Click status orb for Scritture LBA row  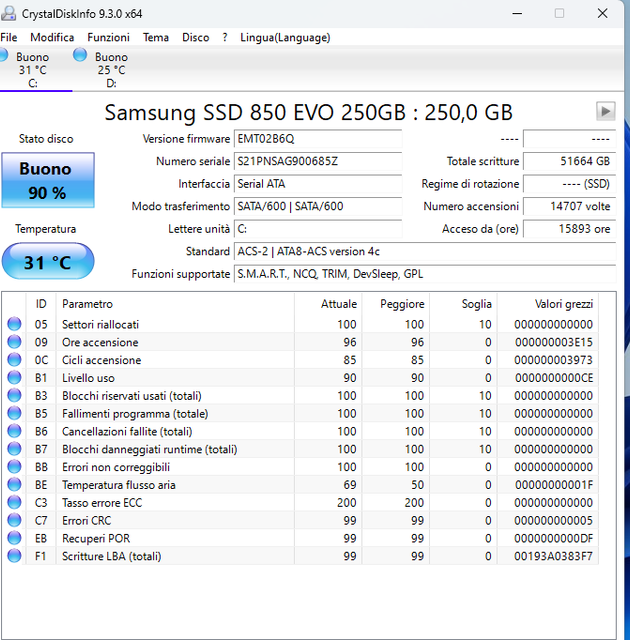(x=14, y=556)
